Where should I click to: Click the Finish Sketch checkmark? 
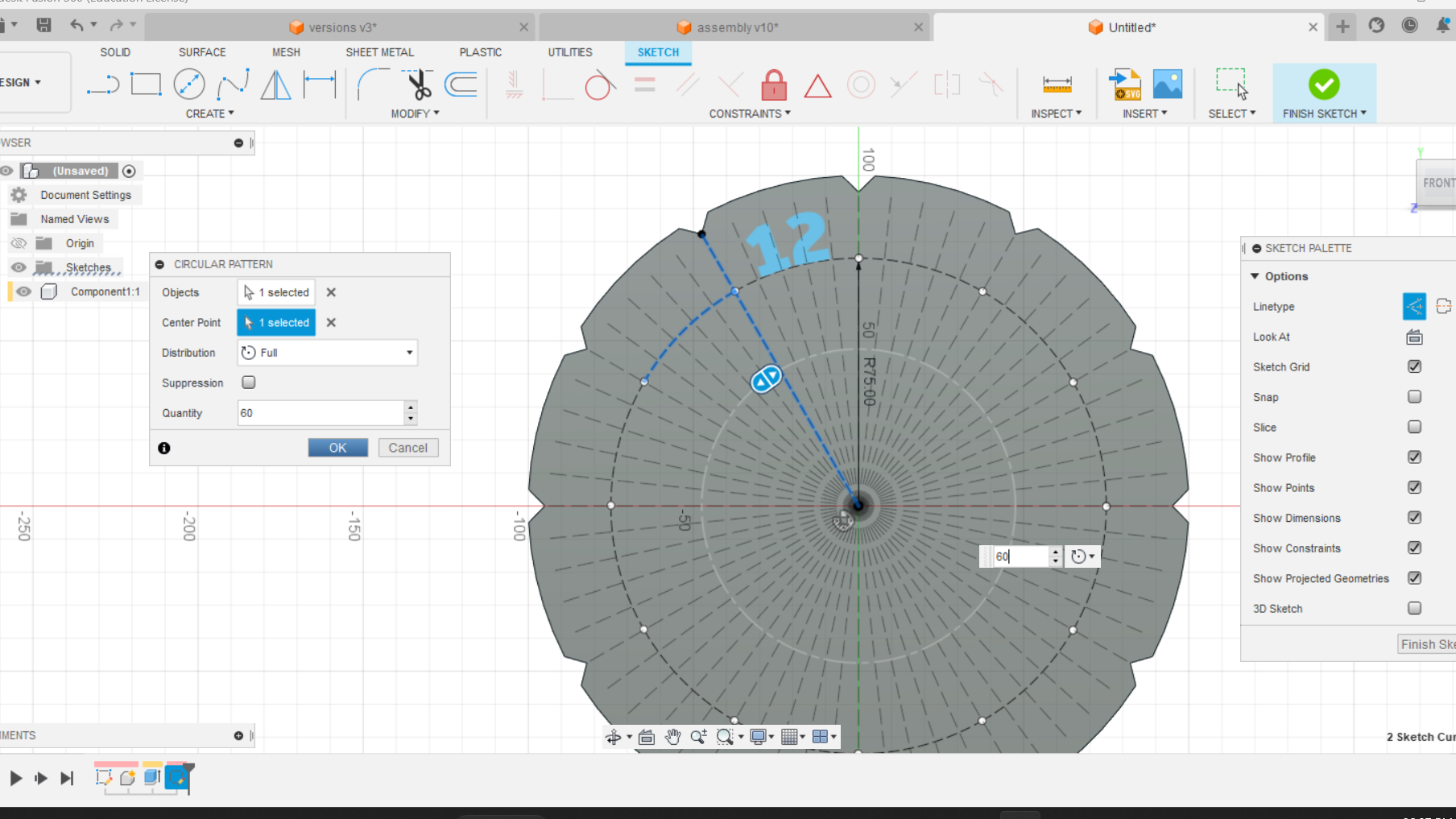(x=1323, y=83)
